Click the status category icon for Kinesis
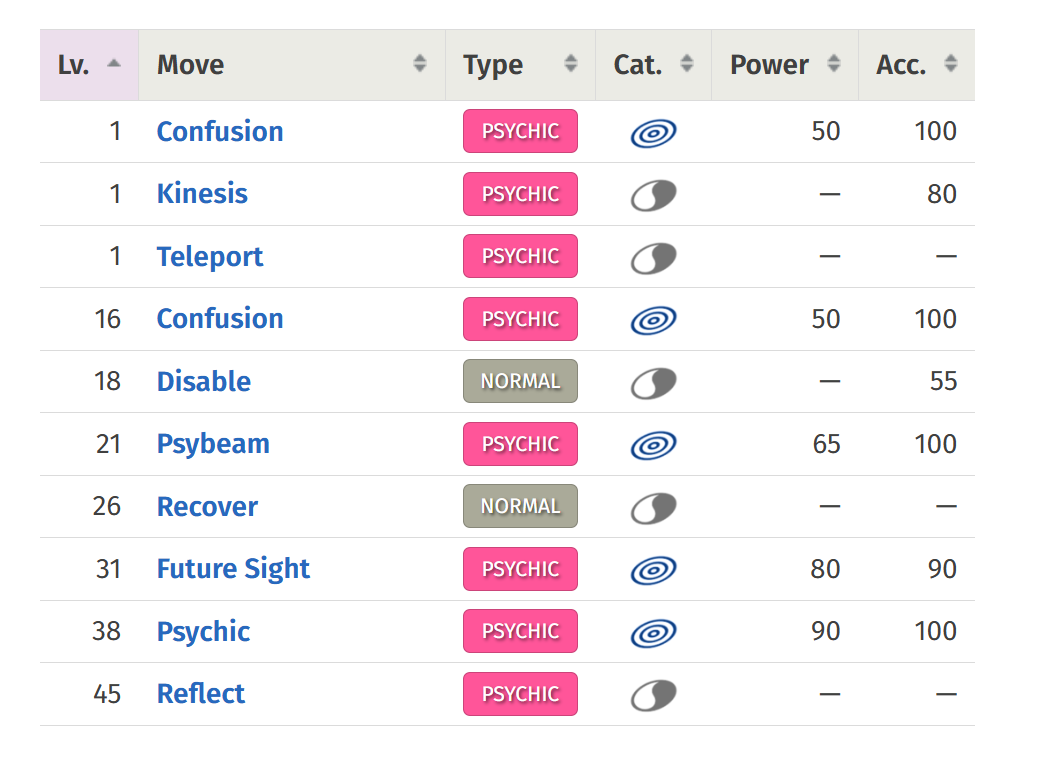The image size is (1050, 770). [654, 196]
